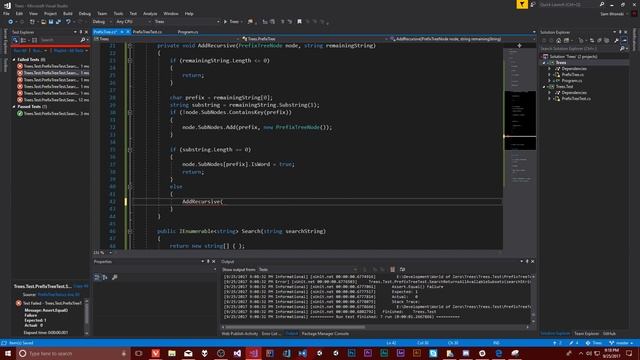640x360 pixels.
Task: Click the Trees repository indicator in status bar
Action: [x=594, y=343]
